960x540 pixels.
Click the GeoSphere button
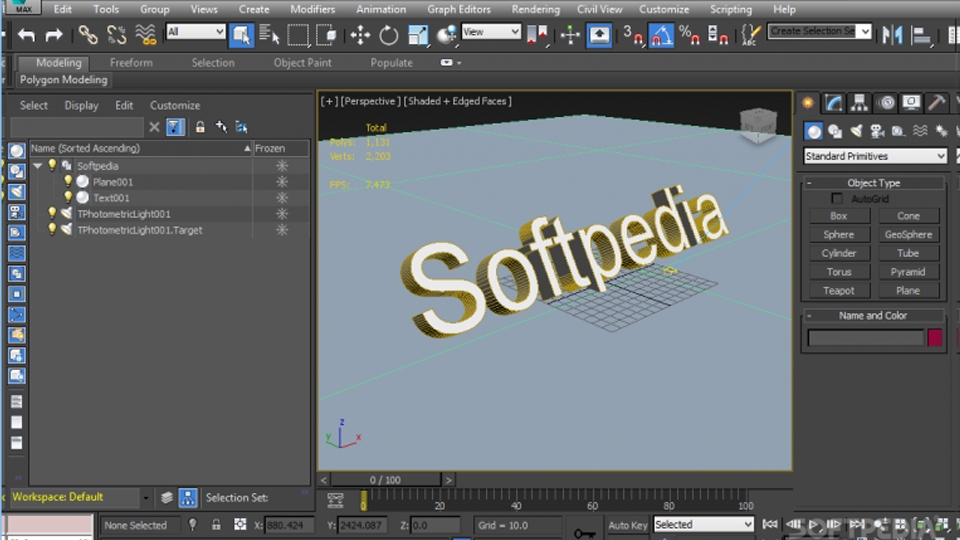pyautogui.click(x=908, y=234)
